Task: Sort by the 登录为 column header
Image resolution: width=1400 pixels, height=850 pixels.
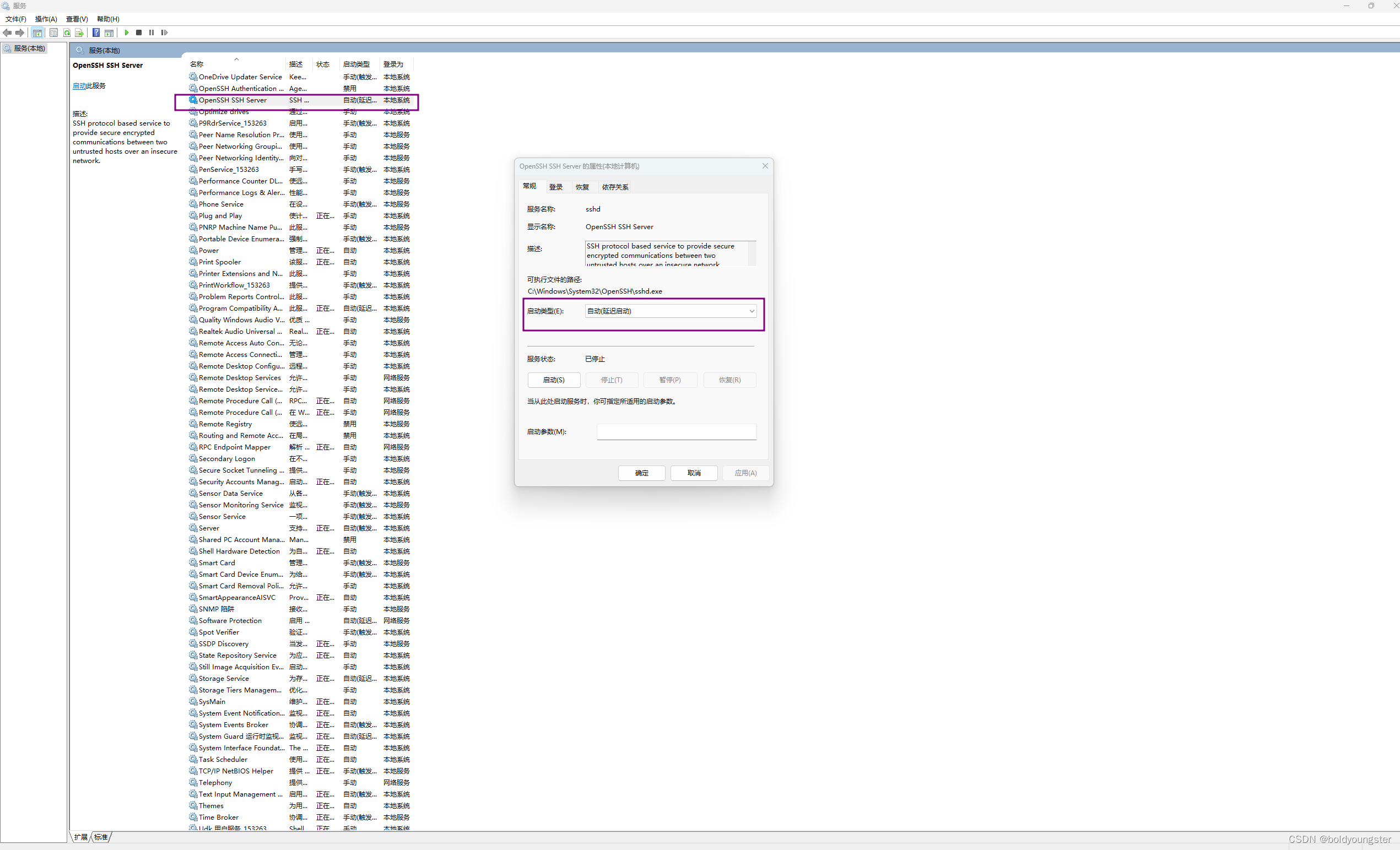Action: pos(396,64)
